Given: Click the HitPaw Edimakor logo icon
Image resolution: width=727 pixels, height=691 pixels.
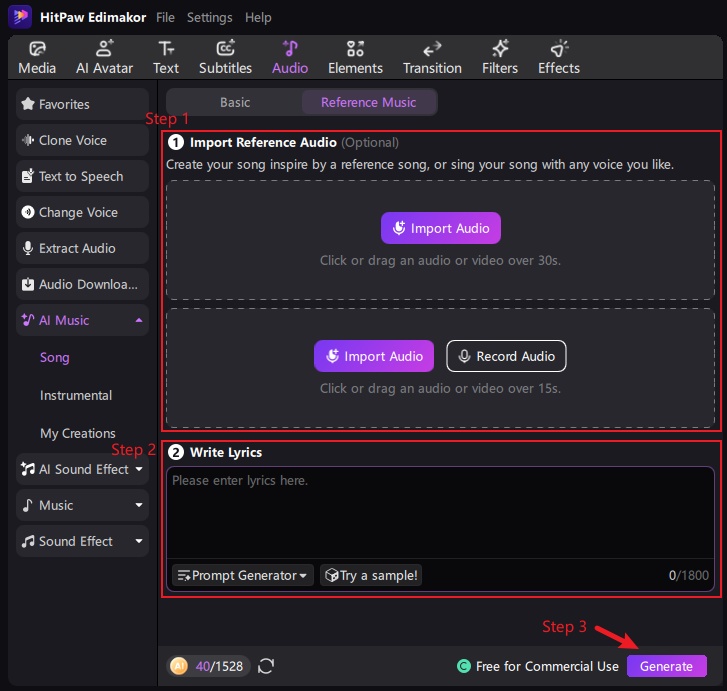Looking at the screenshot, I should coord(20,17).
